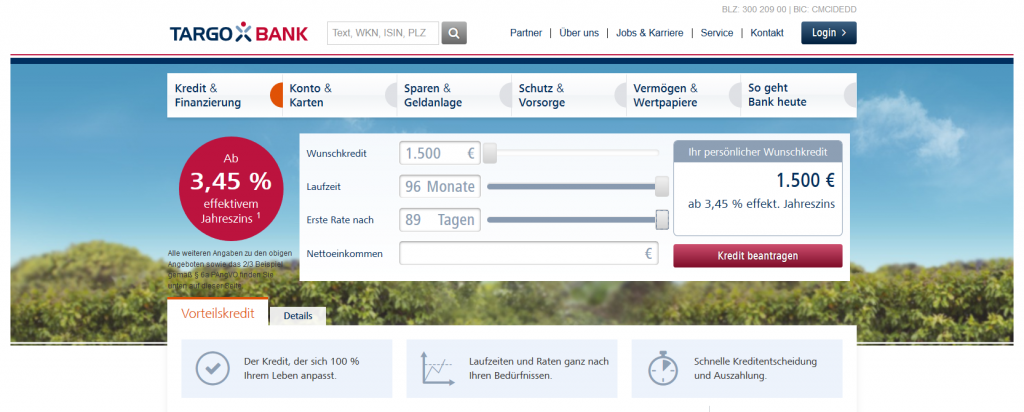Open the Konto & Karten menu

tap(340, 95)
